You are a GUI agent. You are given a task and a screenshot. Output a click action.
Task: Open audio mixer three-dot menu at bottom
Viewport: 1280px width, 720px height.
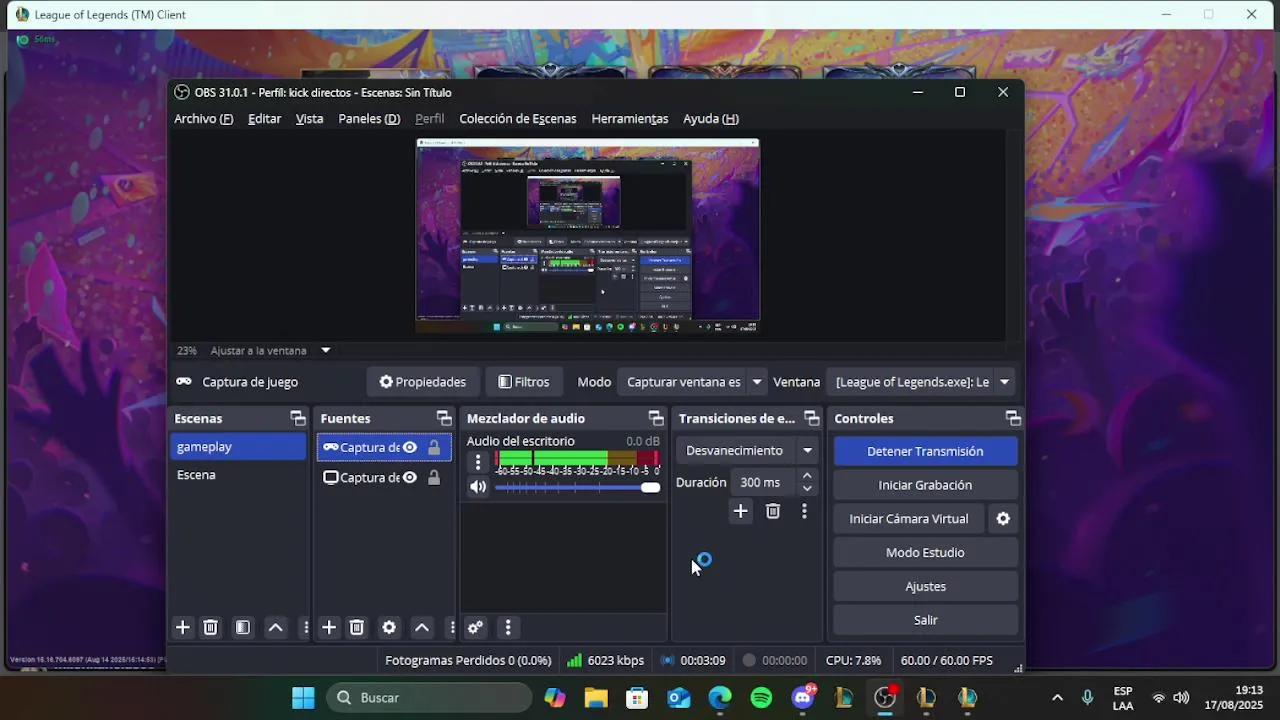point(508,627)
